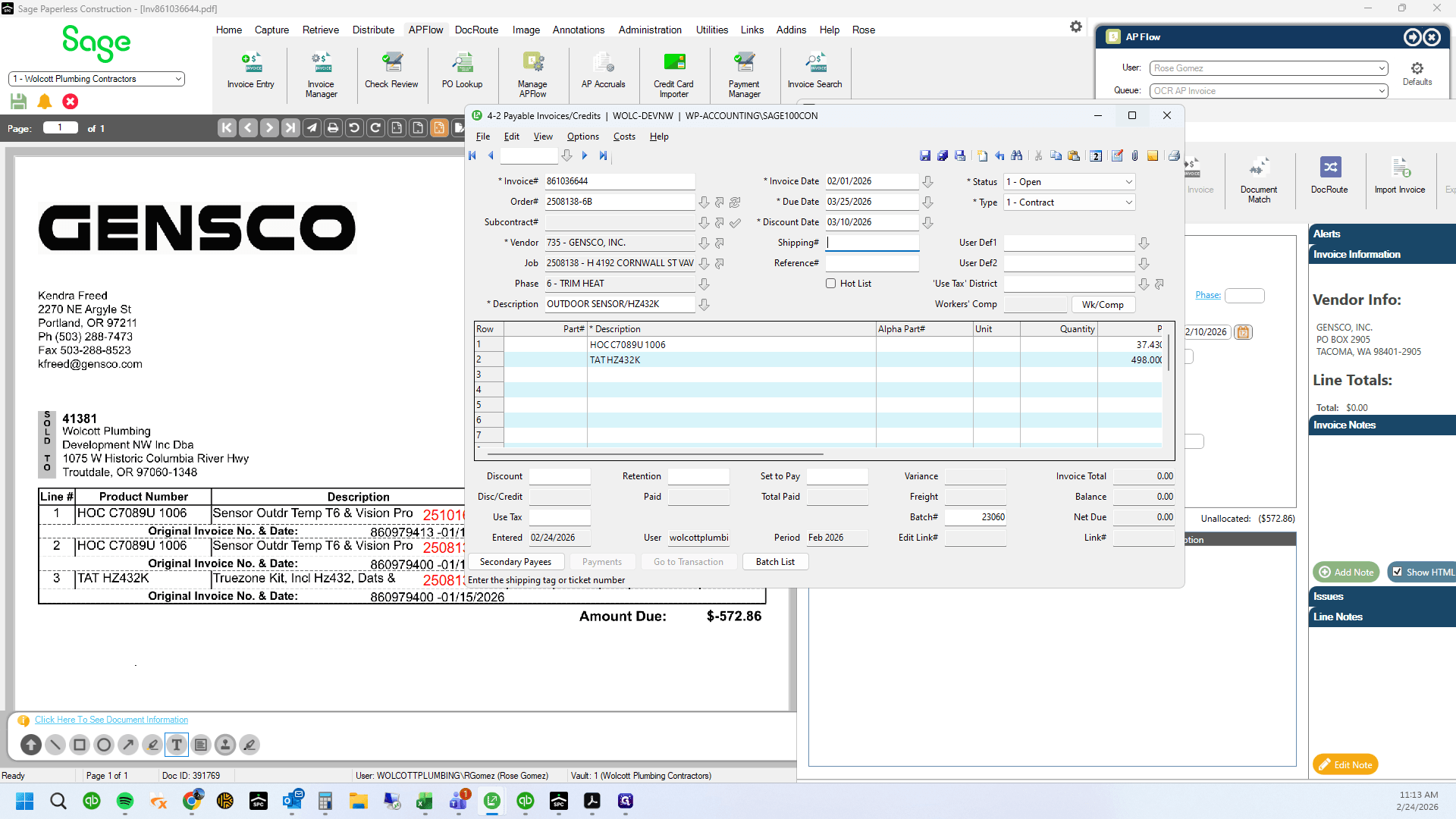Open Options menu in Payable Invoices
The height and width of the screenshot is (819, 1456).
click(582, 136)
